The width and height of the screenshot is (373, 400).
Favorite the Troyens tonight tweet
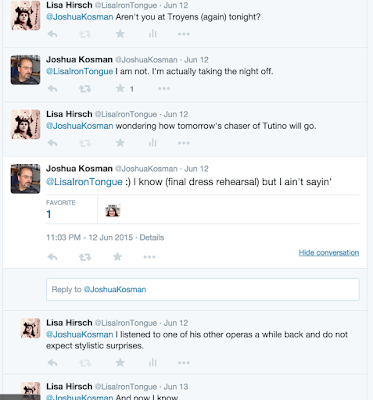tap(120, 34)
